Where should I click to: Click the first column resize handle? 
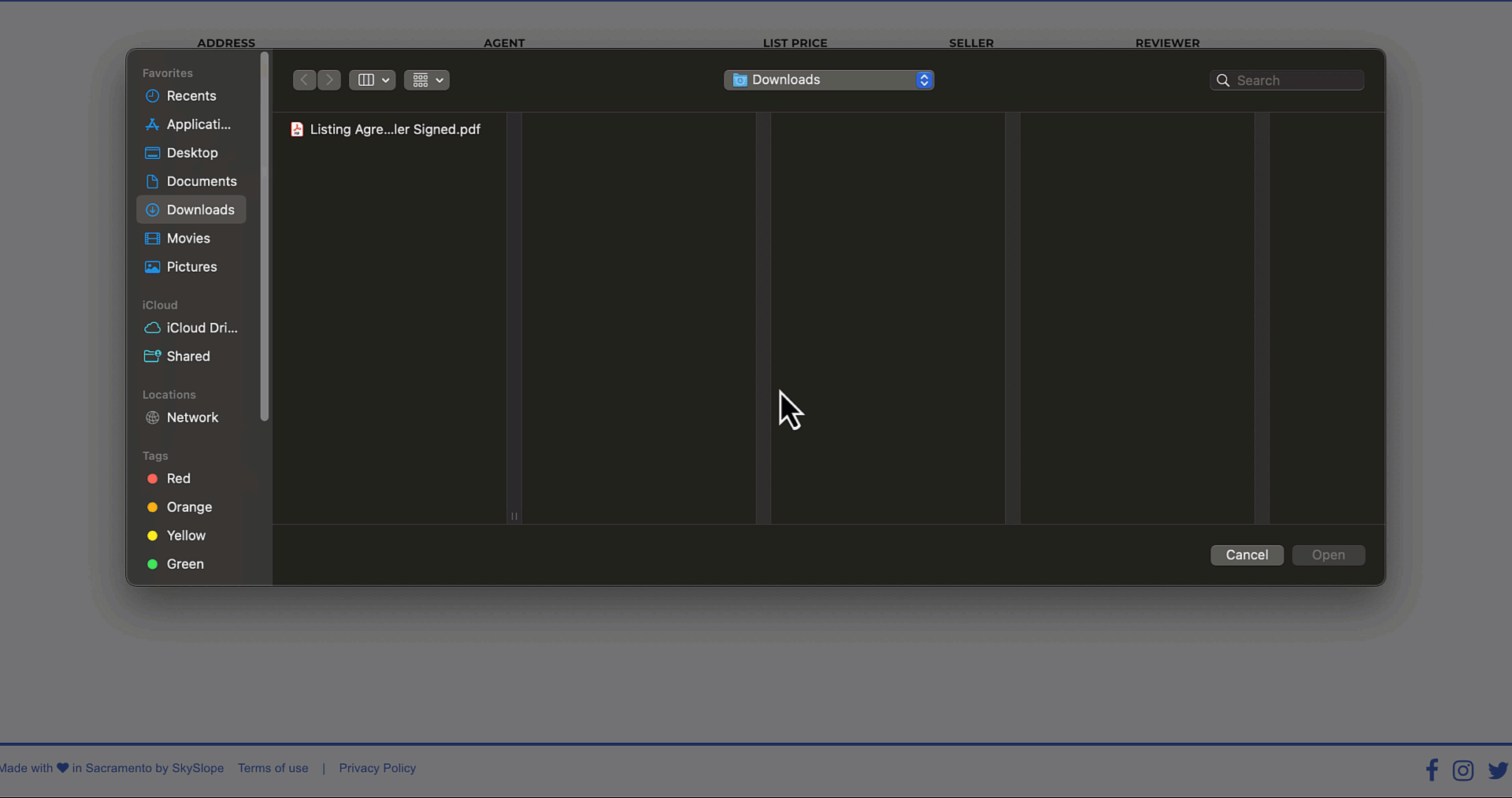pyautogui.click(x=514, y=516)
